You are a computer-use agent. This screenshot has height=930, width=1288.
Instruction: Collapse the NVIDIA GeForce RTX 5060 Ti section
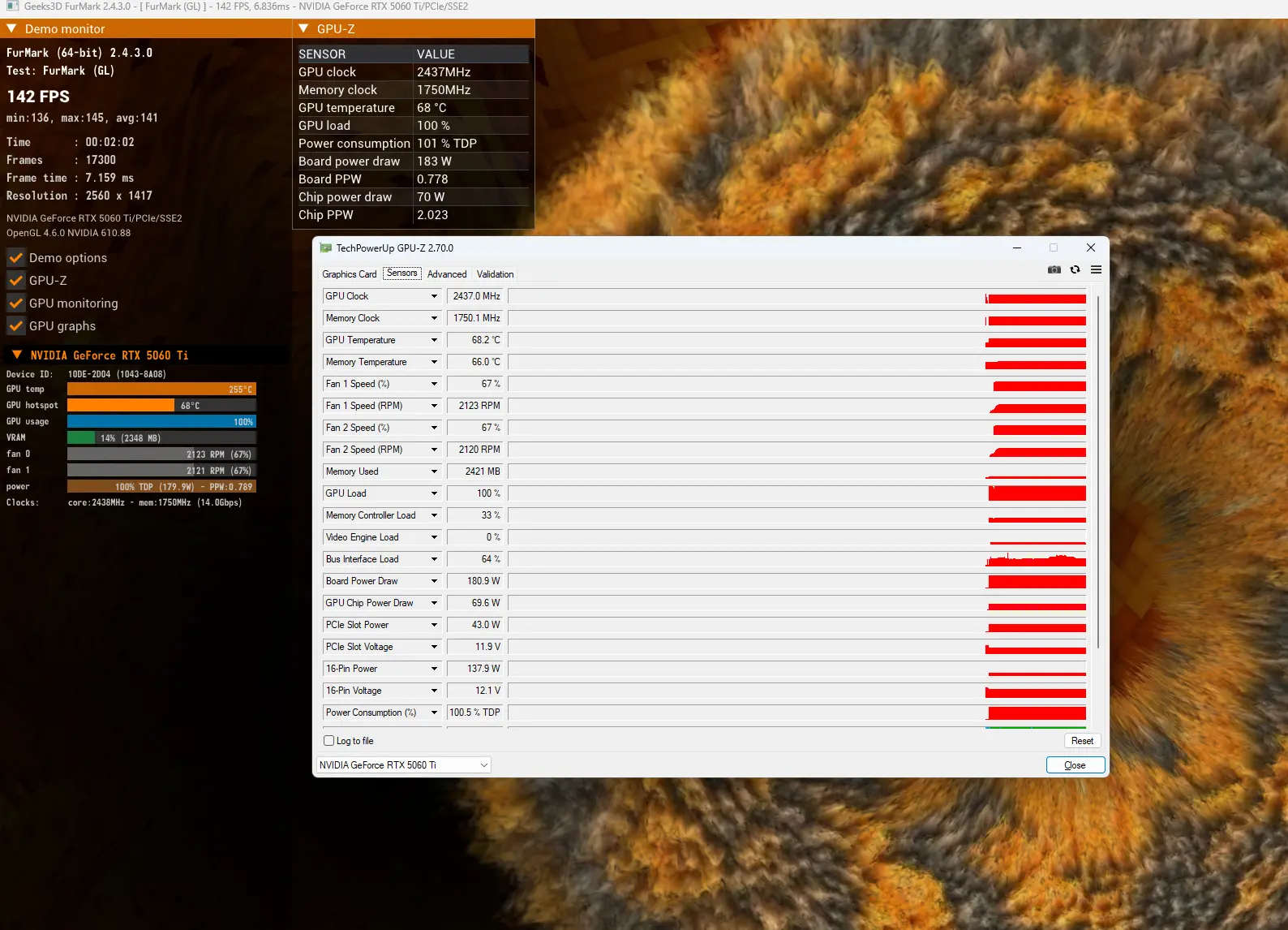pyautogui.click(x=17, y=355)
